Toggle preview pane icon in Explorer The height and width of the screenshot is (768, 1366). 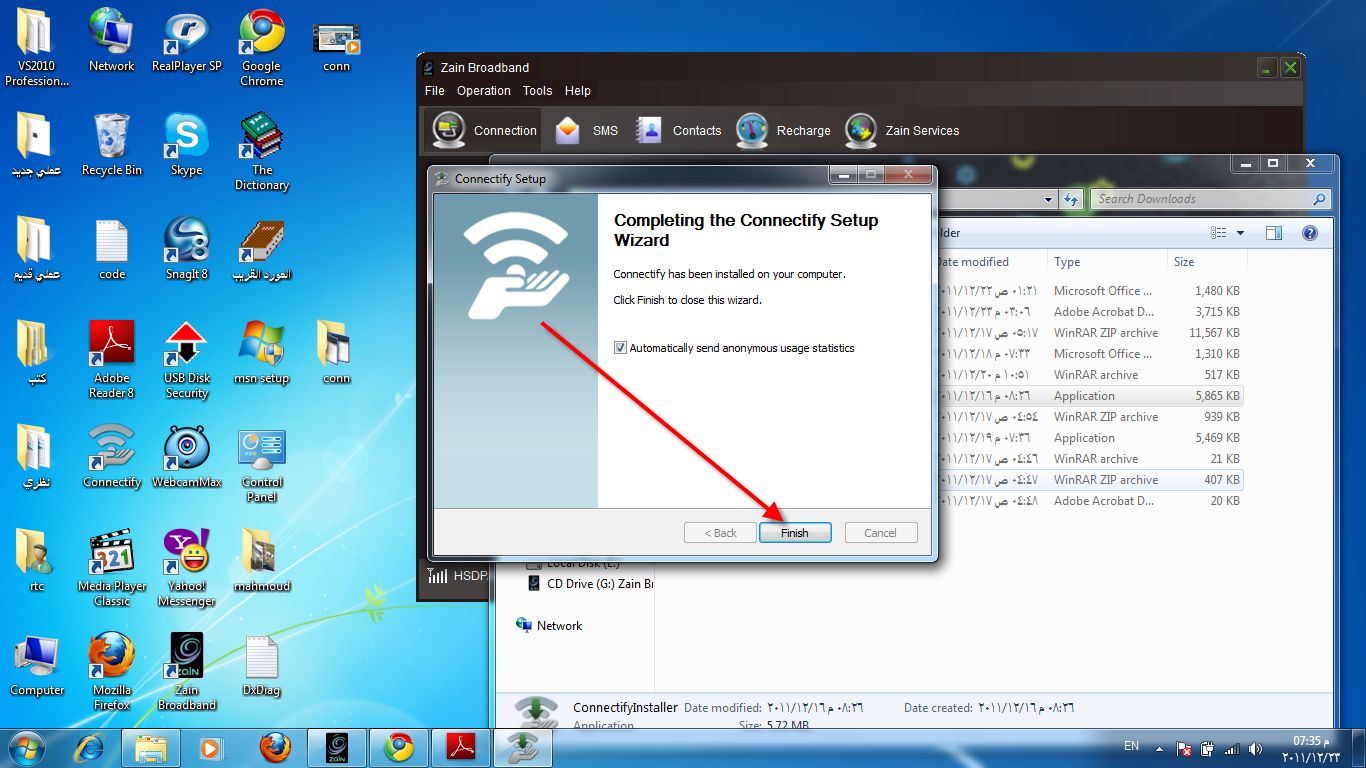[x=1274, y=233]
